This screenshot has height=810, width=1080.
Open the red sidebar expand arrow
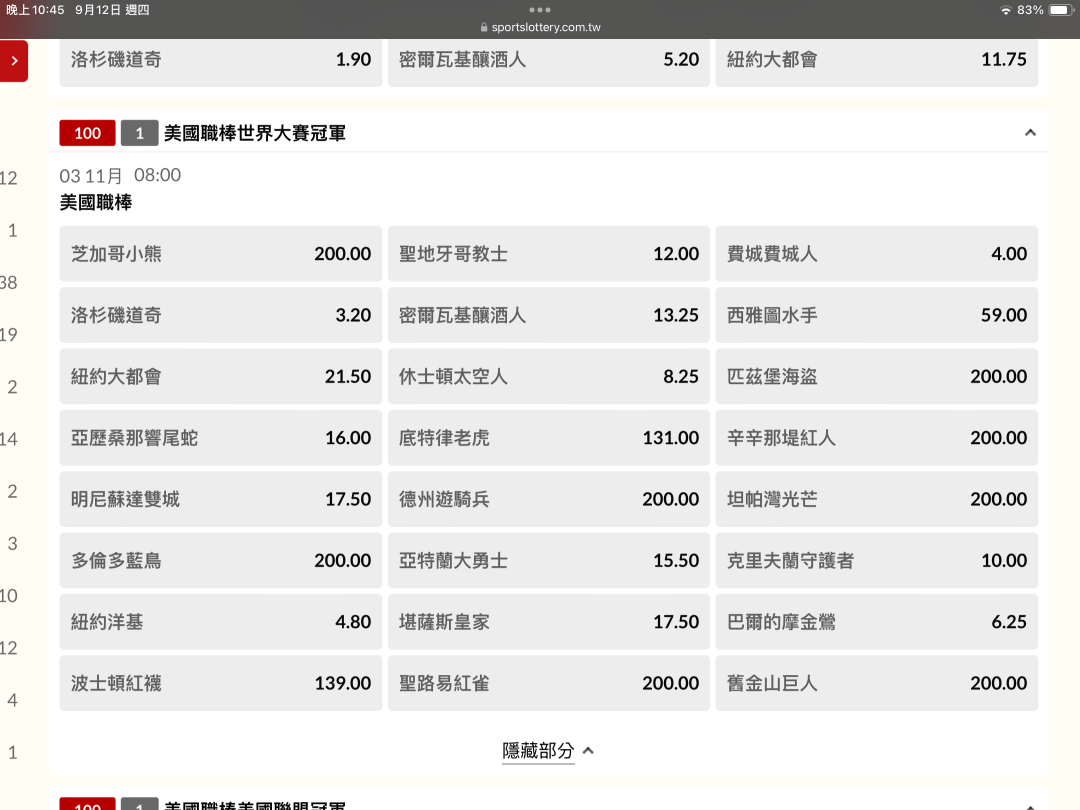[14, 61]
